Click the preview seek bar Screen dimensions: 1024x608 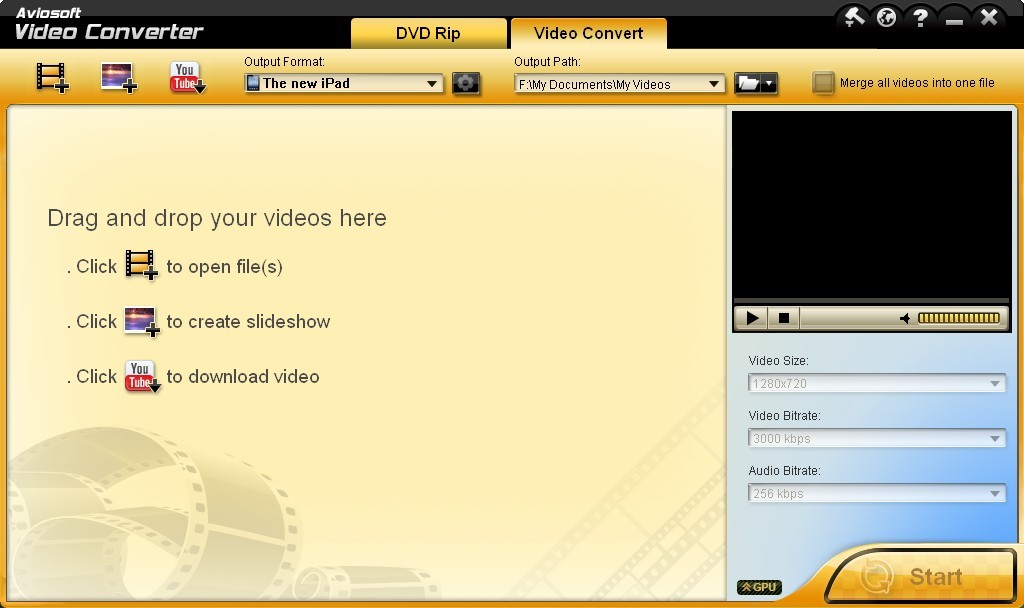coord(871,301)
